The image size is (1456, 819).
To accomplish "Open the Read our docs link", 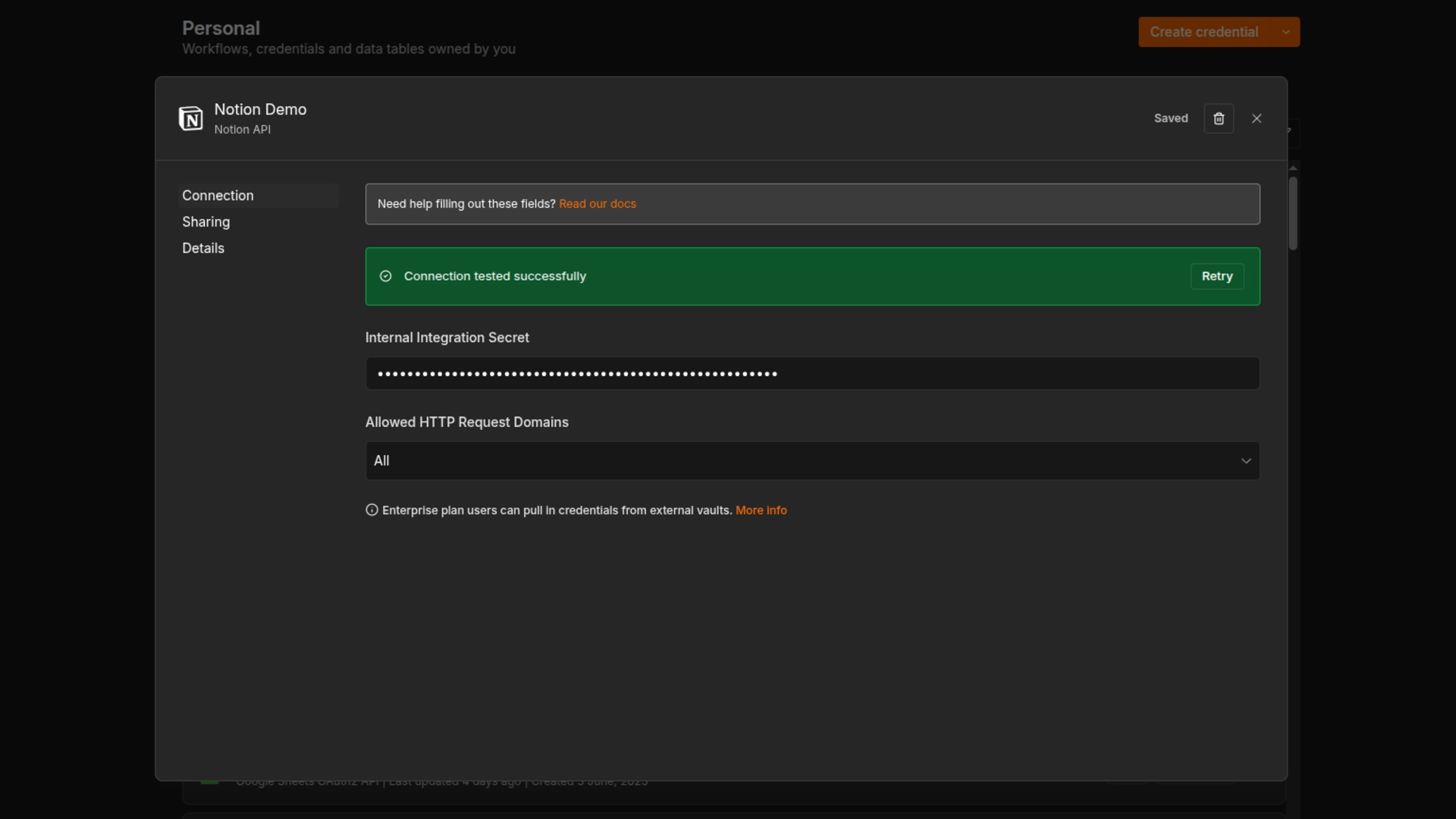I will tap(598, 204).
